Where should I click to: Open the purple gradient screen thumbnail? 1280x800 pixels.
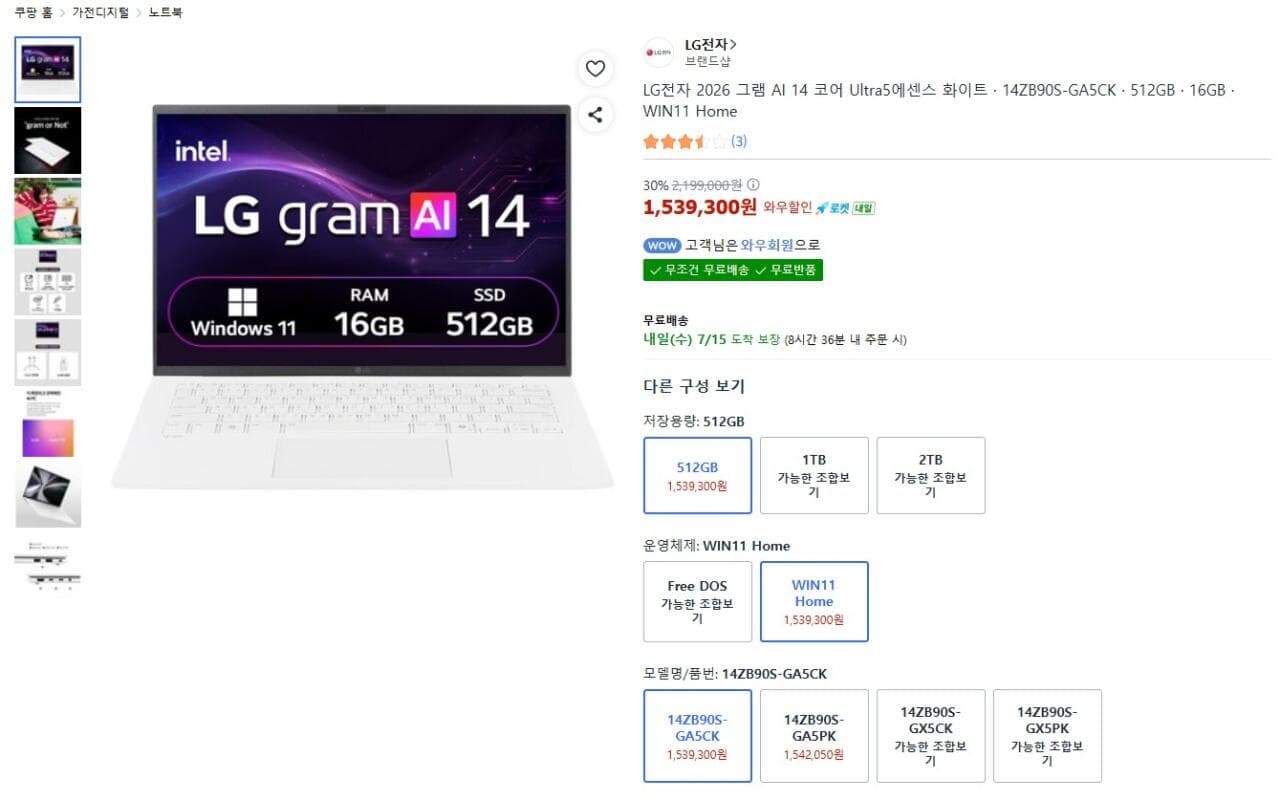tap(48, 424)
